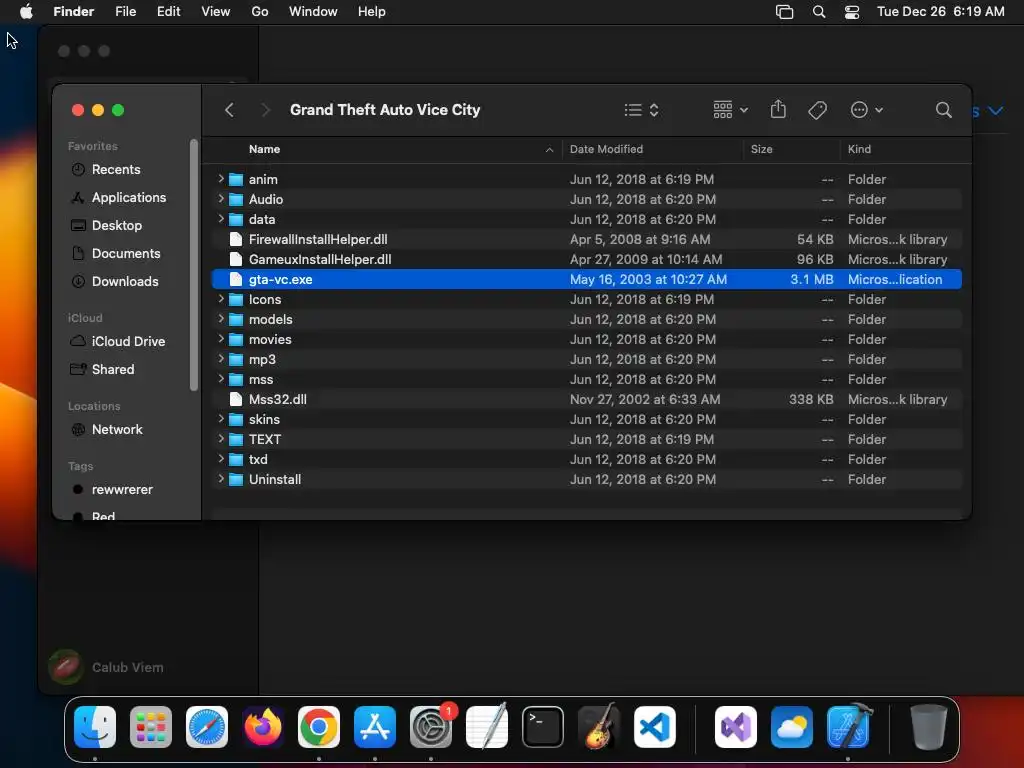
Task: Launch GarageBand from the Dock
Action: coord(599,726)
